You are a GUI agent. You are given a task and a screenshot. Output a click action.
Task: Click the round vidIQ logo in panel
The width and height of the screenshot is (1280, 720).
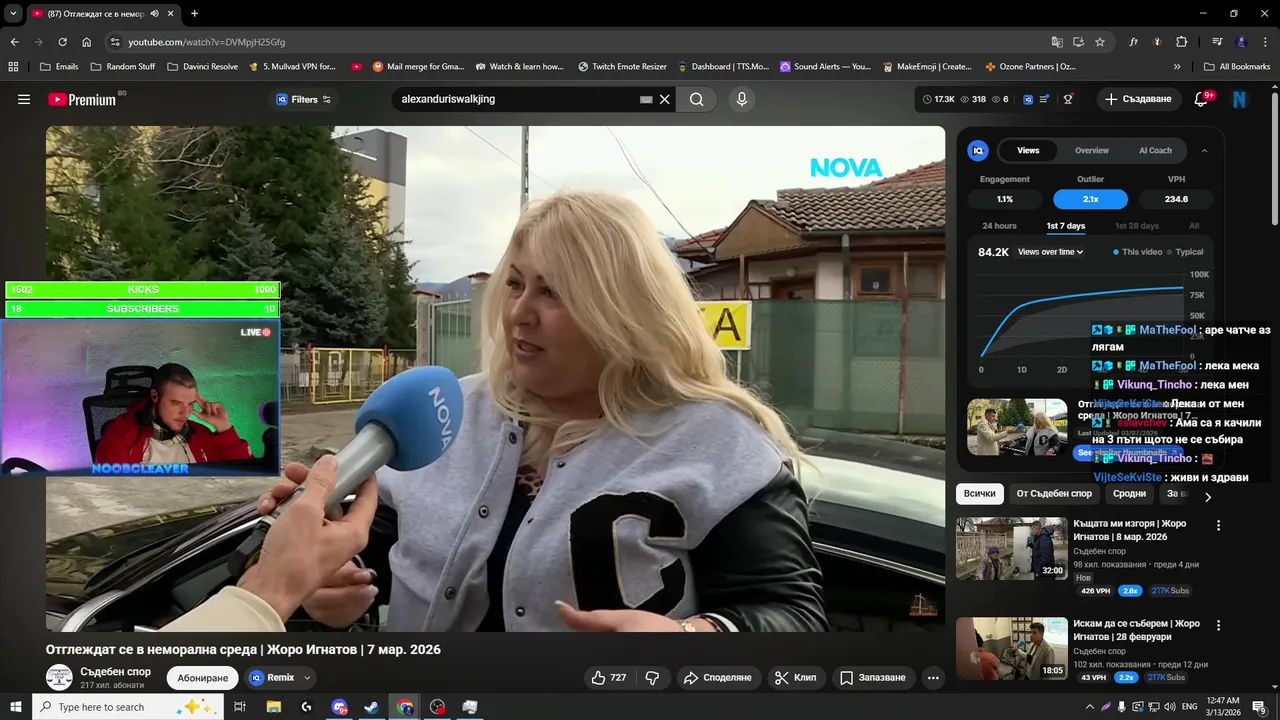[x=978, y=150]
